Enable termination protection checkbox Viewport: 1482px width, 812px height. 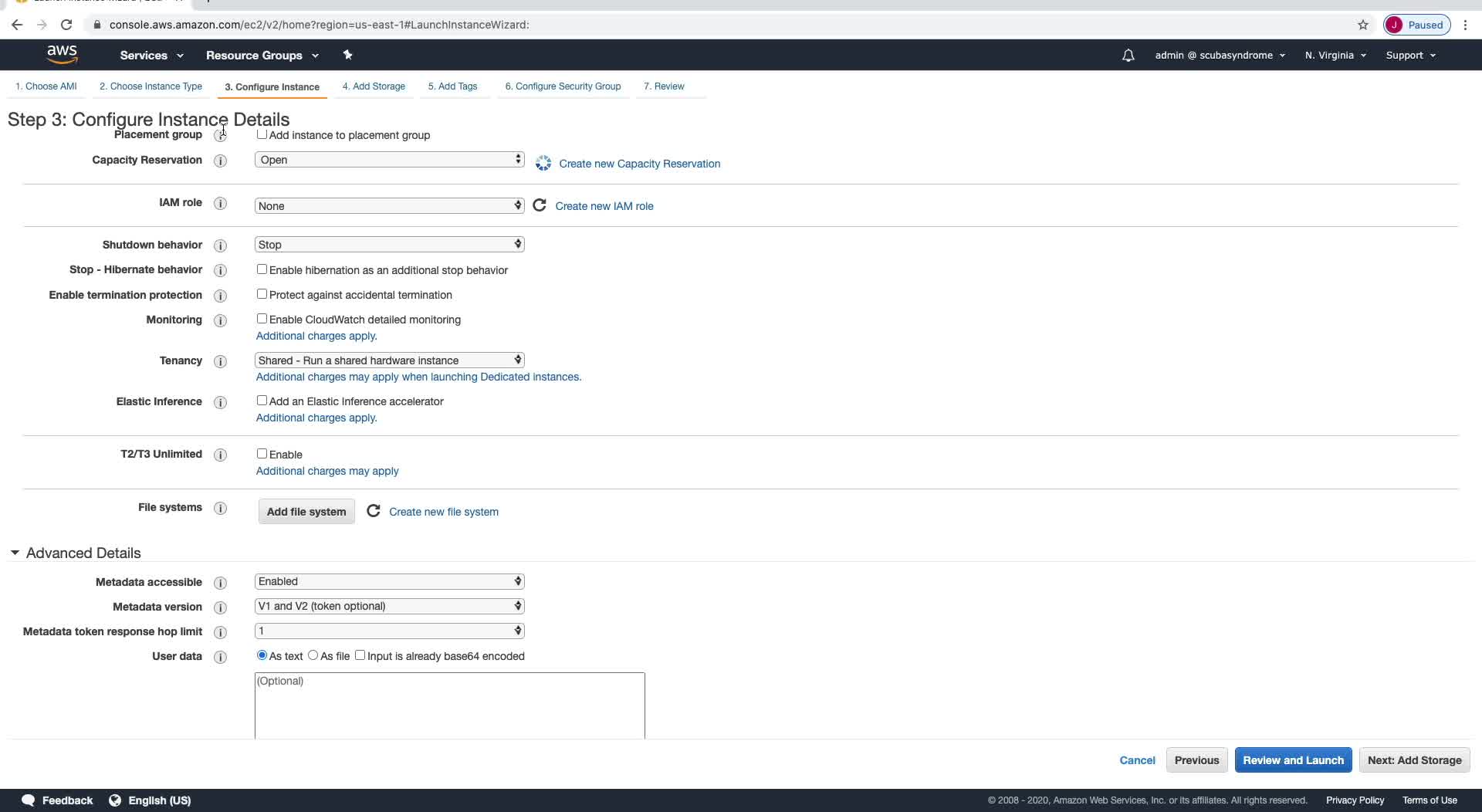pos(262,294)
